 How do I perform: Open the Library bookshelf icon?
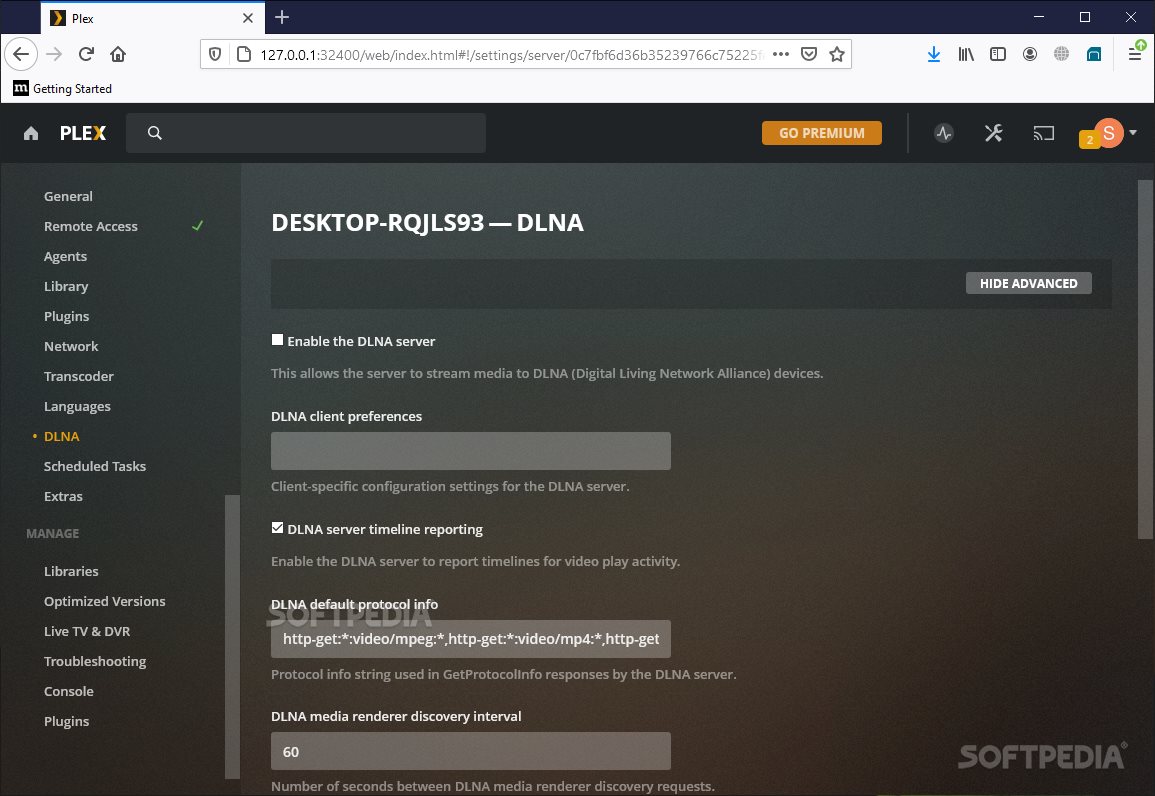966,54
